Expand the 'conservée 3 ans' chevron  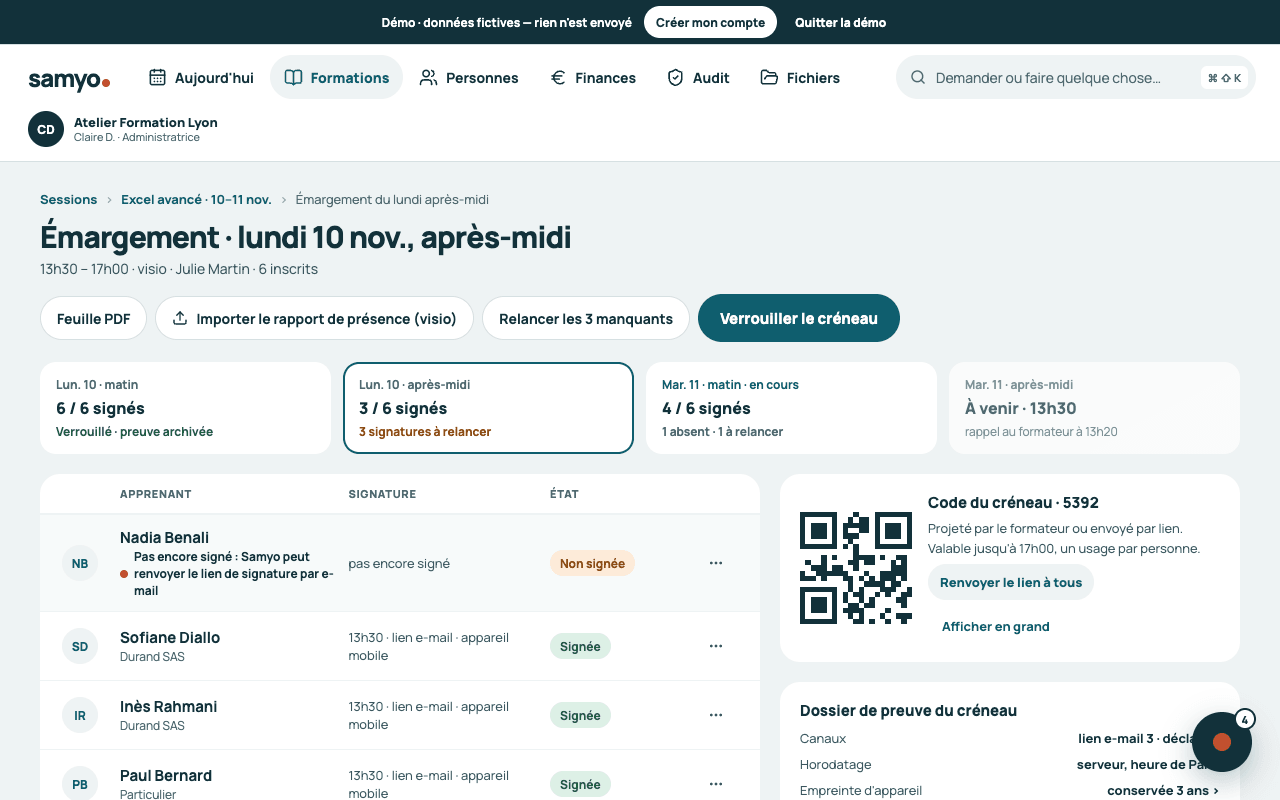(1216, 791)
